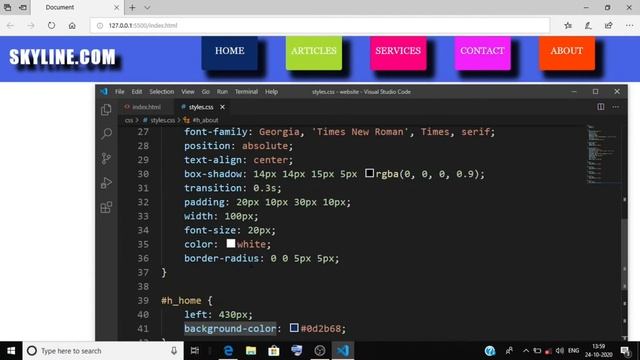The image size is (640, 360).
Task: Open the Windows Start menu
Action: 11,351
